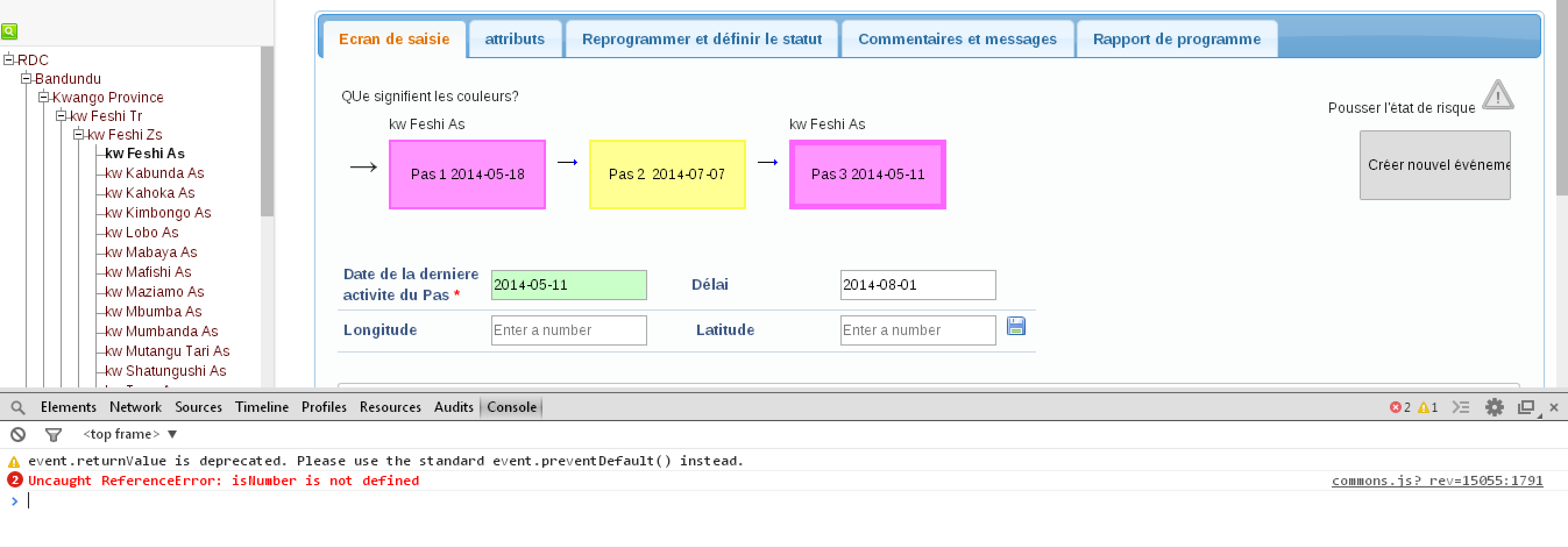Show the console drawer icon
The height and width of the screenshot is (548, 1568).
tap(1461, 407)
